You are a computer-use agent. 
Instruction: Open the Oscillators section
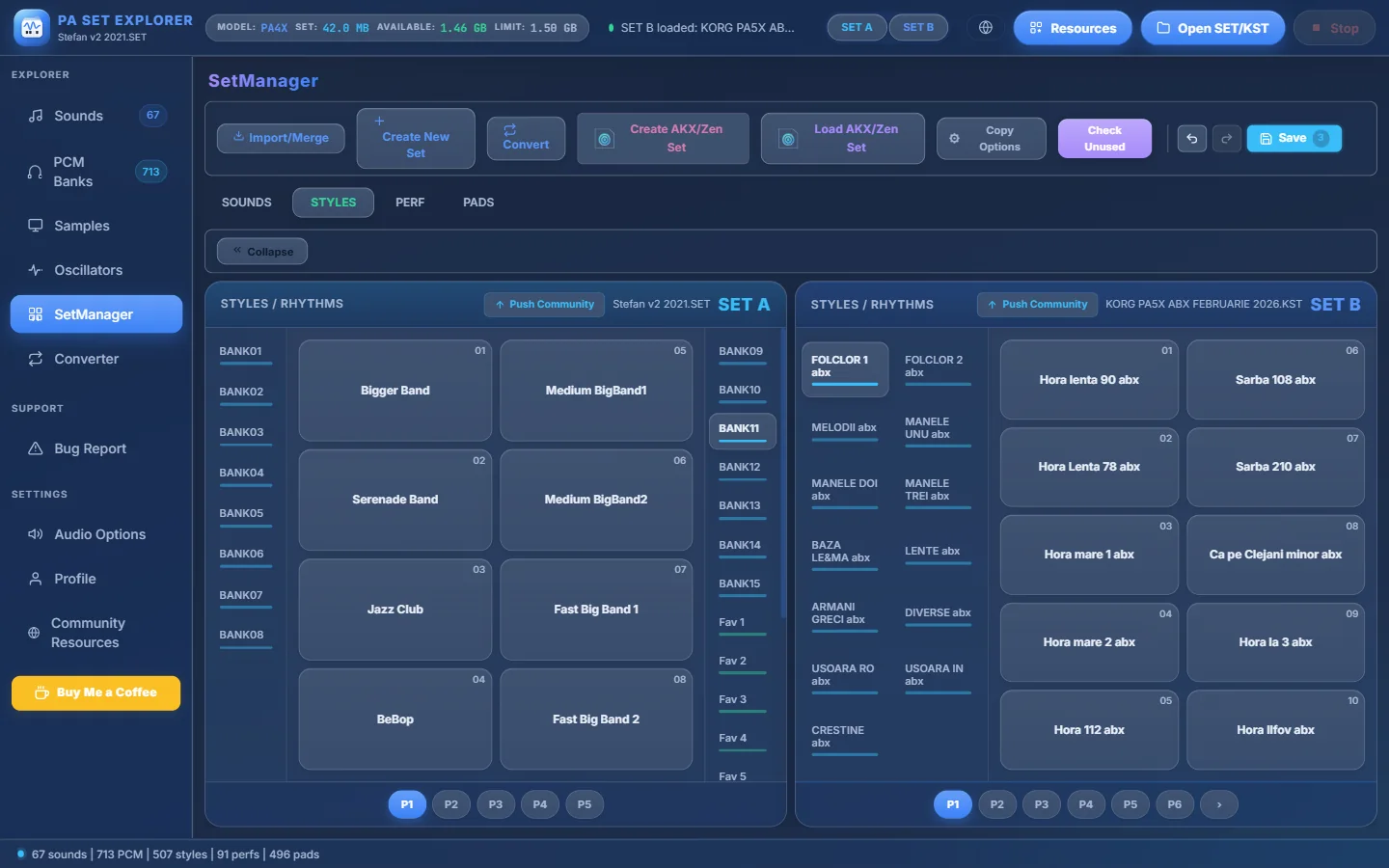96,270
